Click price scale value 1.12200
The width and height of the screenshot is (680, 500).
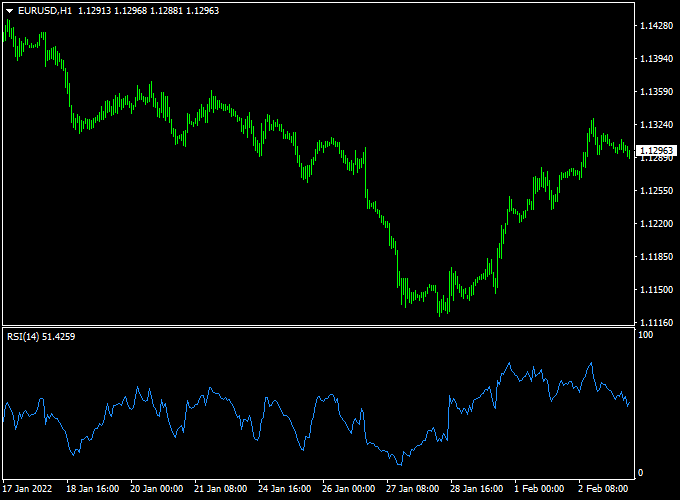657,223
